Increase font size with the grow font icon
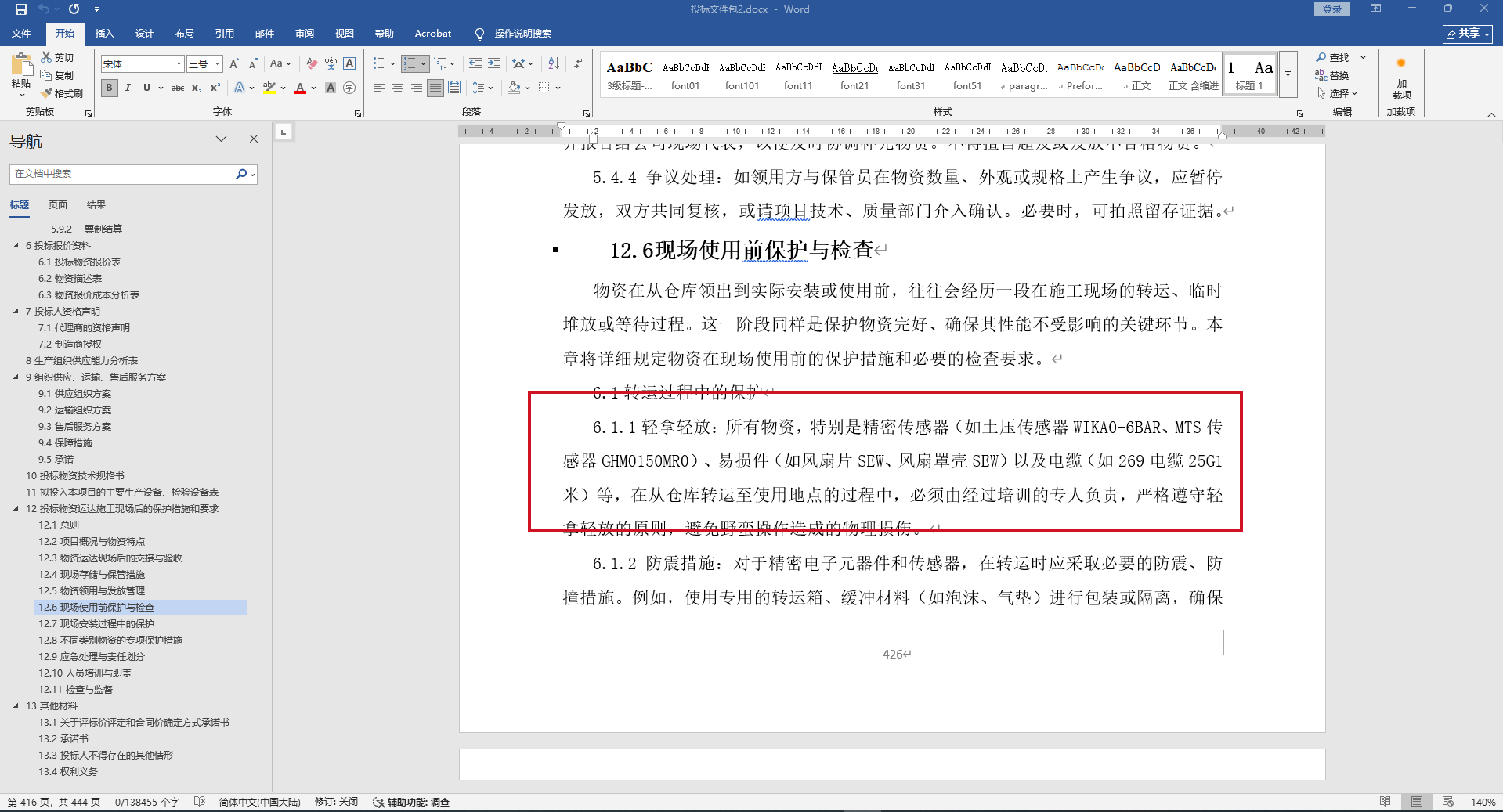The height and width of the screenshot is (812, 1503). pyautogui.click(x=234, y=63)
